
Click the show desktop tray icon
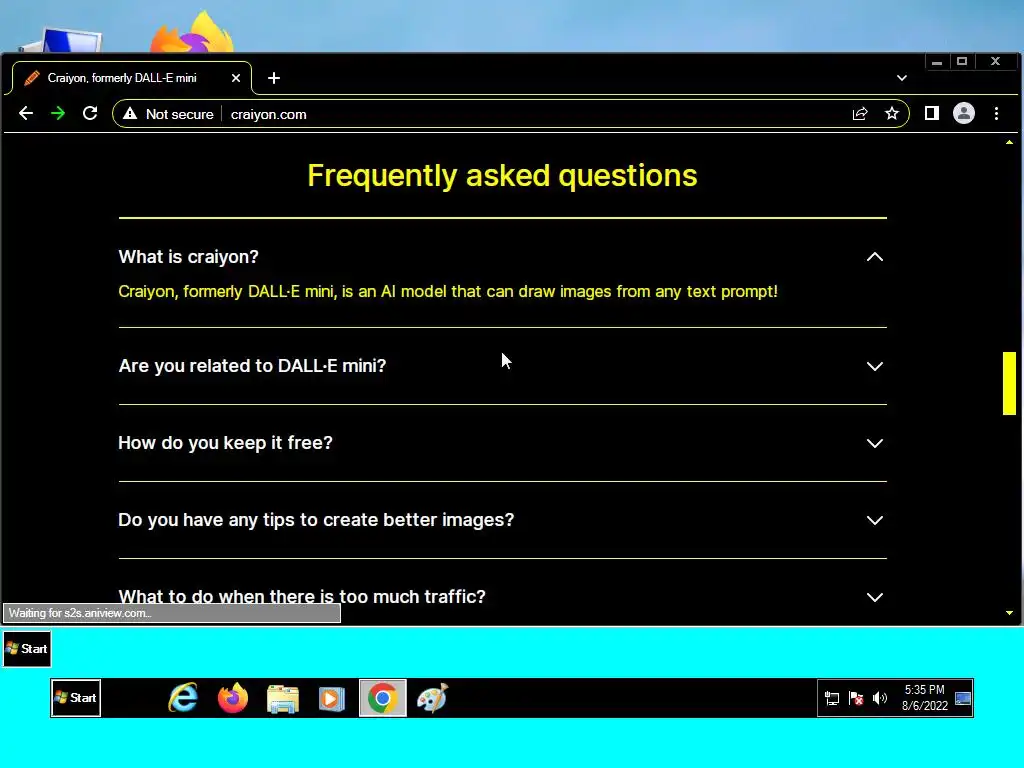963,698
